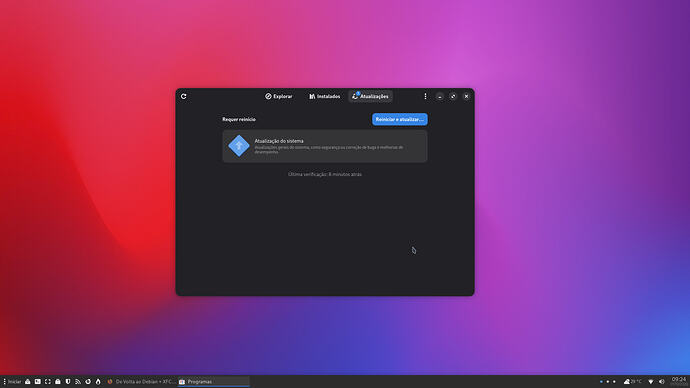Screen dimensions: 690x388
Task: Switch to the Explorar tab
Action: click(279, 96)
